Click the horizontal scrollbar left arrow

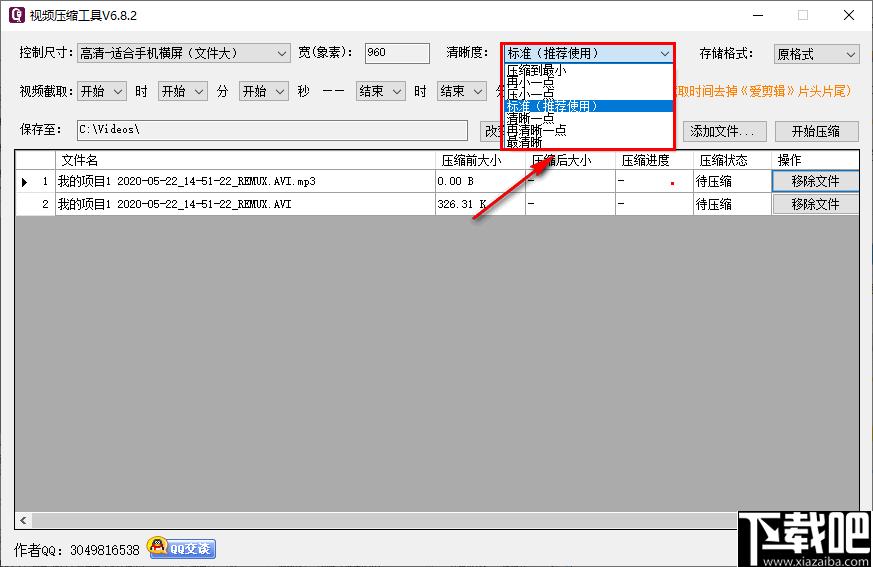(23, 520)
